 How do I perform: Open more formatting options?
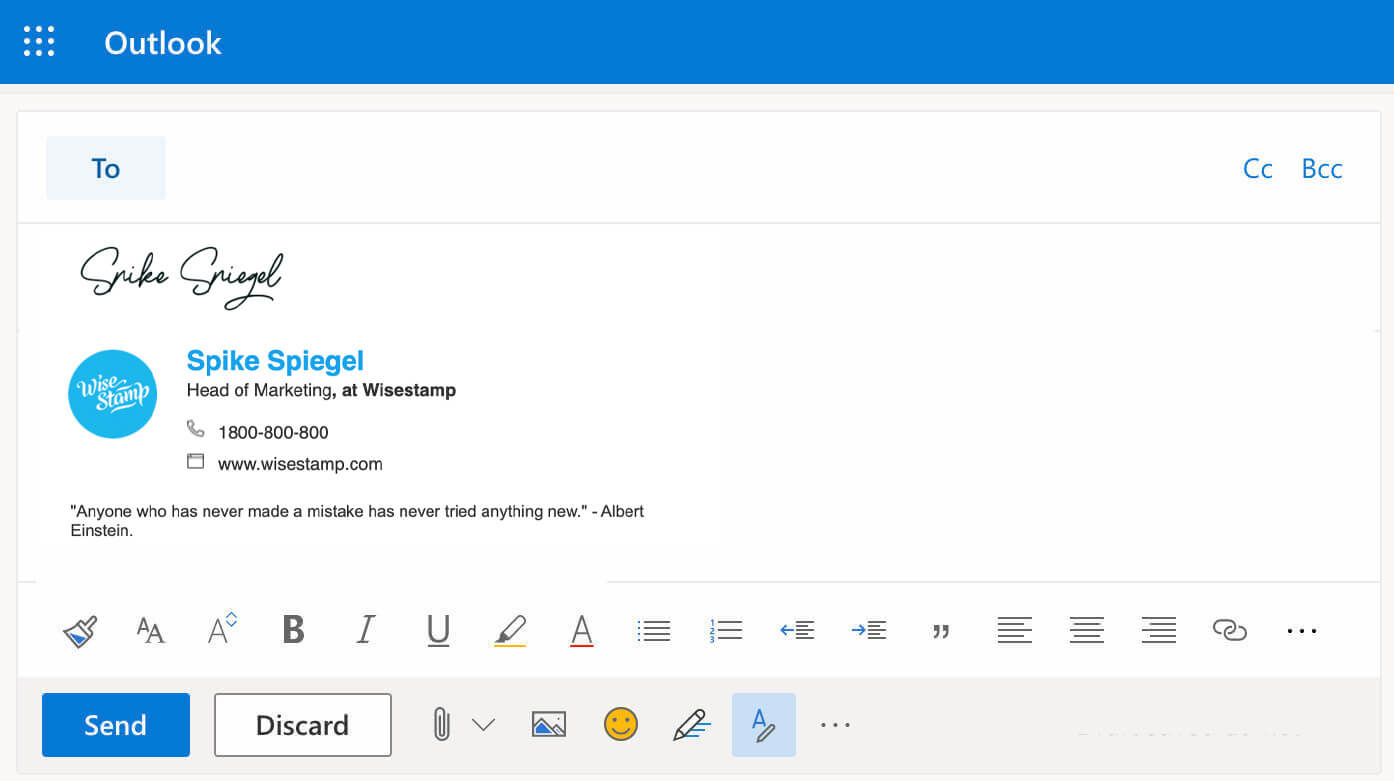click(x=1302, y=631)
